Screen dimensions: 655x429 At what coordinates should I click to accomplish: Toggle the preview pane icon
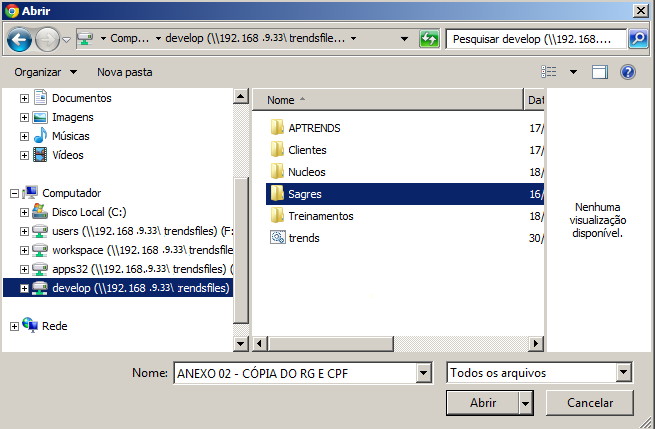click(600, 72)
